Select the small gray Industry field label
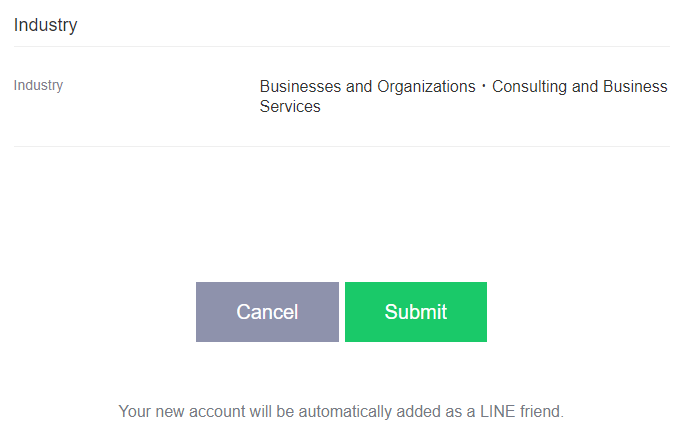The height and width of the screenshot is (436, 689). 38,86
